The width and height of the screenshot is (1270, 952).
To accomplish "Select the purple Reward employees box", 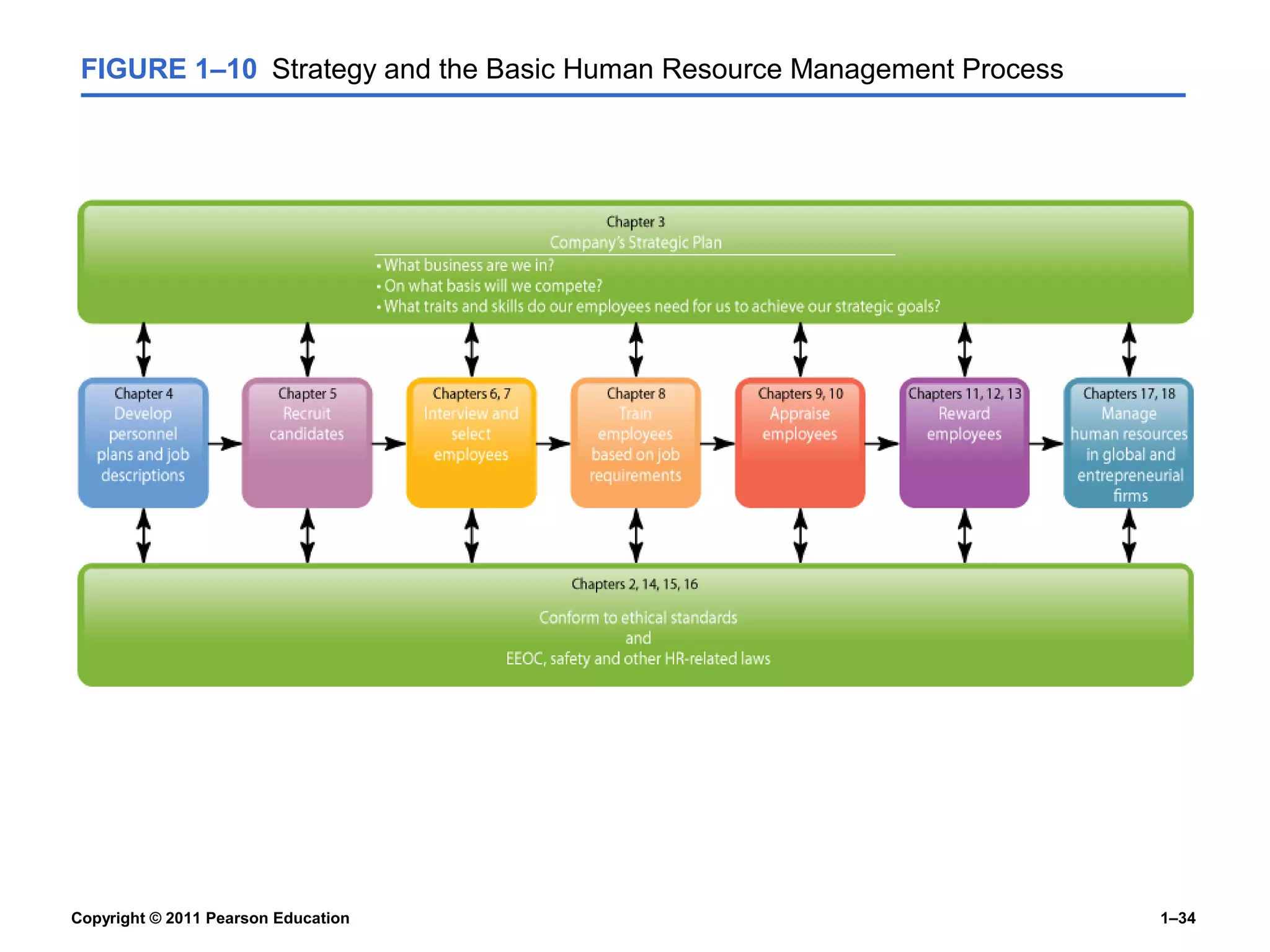I will pyautogui.click(x=964, y=443).
